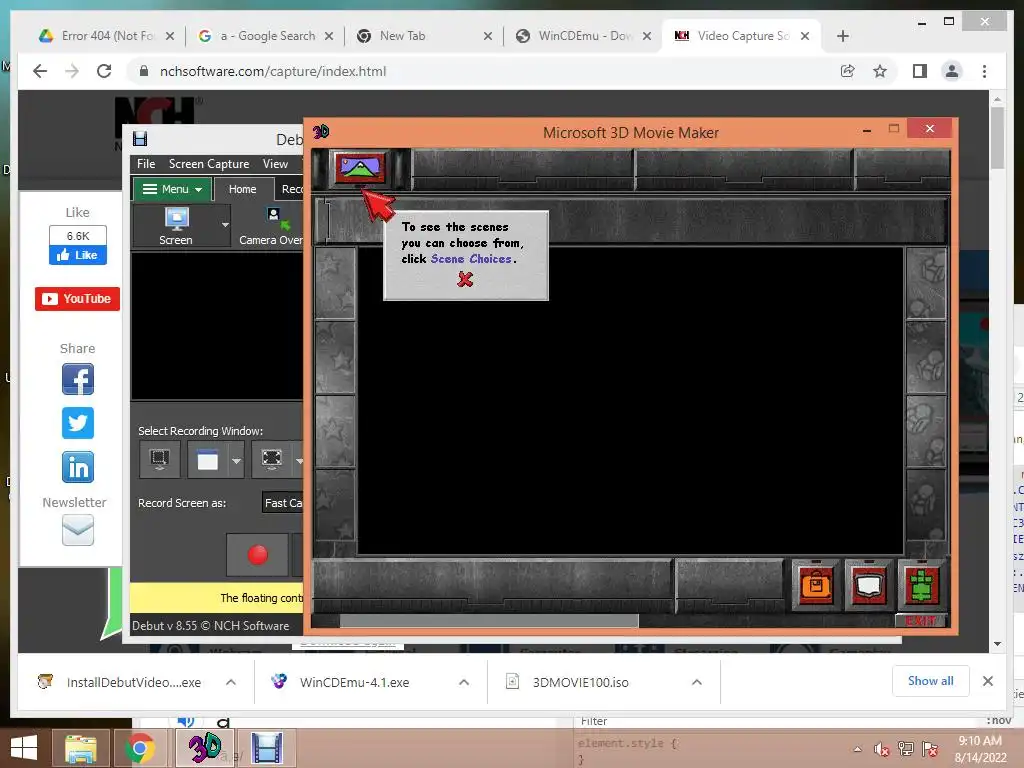Click the 3D Movie Maker horizontal scrollbar thumb
Viewport: 1024px width, 768px height.
coord(488,620)
